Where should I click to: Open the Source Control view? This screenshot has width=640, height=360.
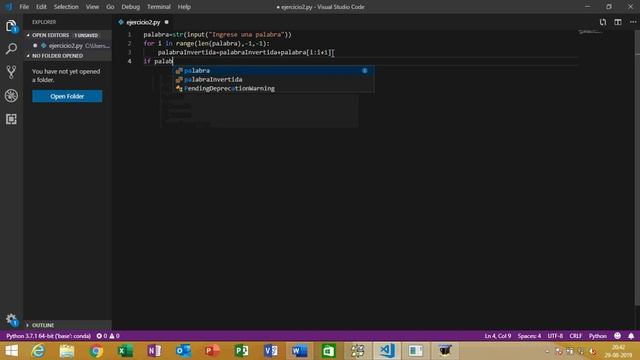(x=11, y=72)
